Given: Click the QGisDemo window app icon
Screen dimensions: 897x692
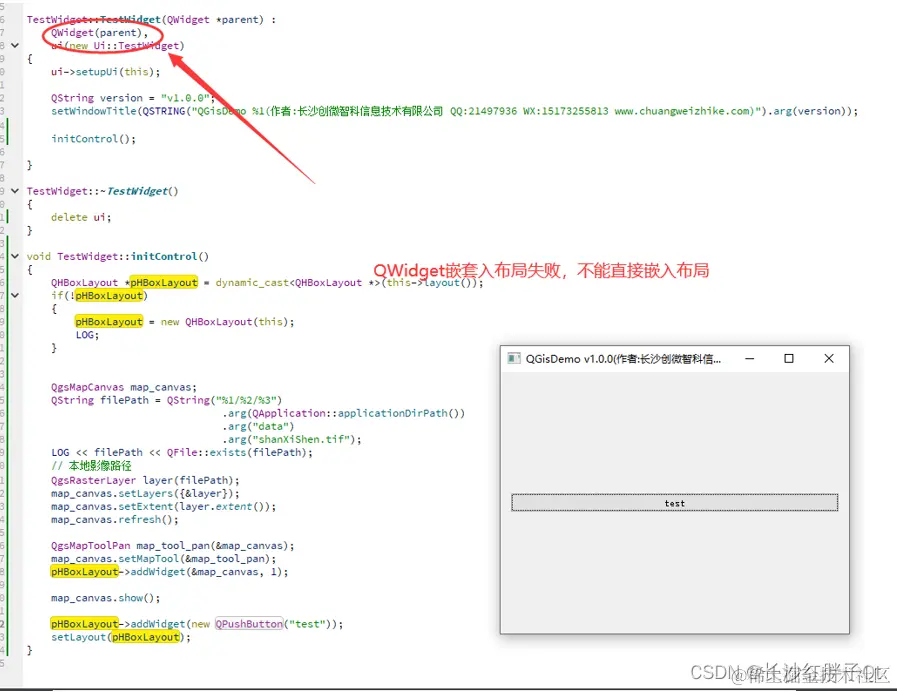Looking at the screenshot, I should pyautogui.click(x=514, y=359).
